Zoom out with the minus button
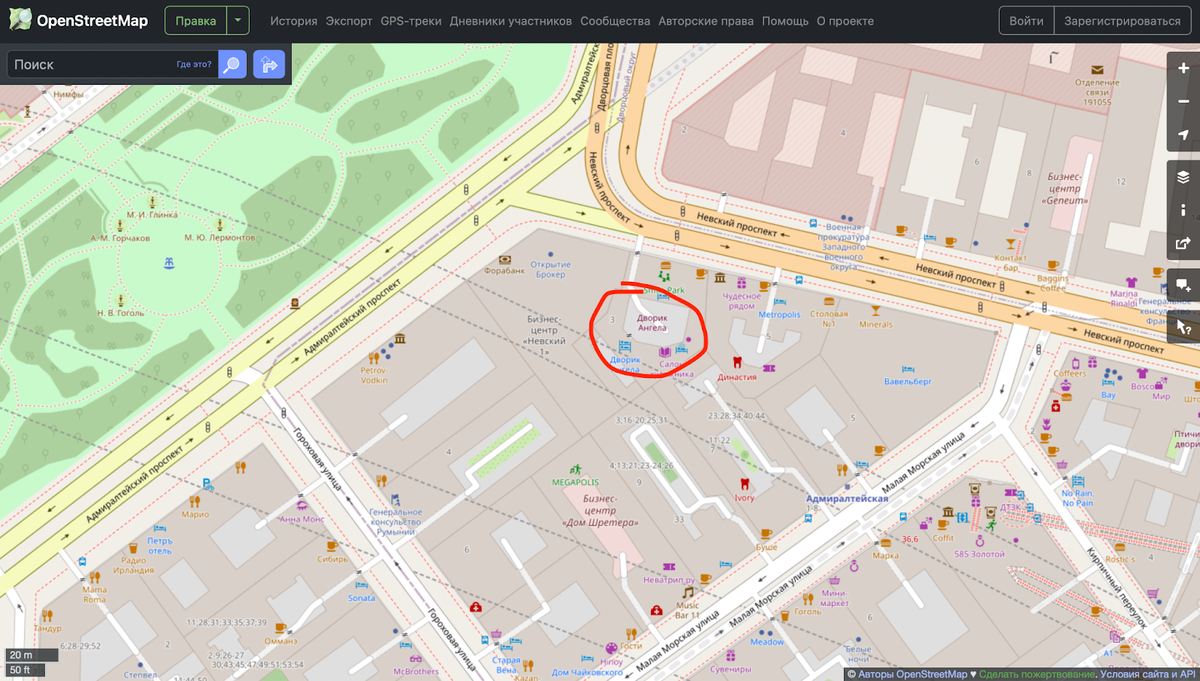Image resolution: width=1200 pixels, height=681 pixels. tap(1184, 101)
